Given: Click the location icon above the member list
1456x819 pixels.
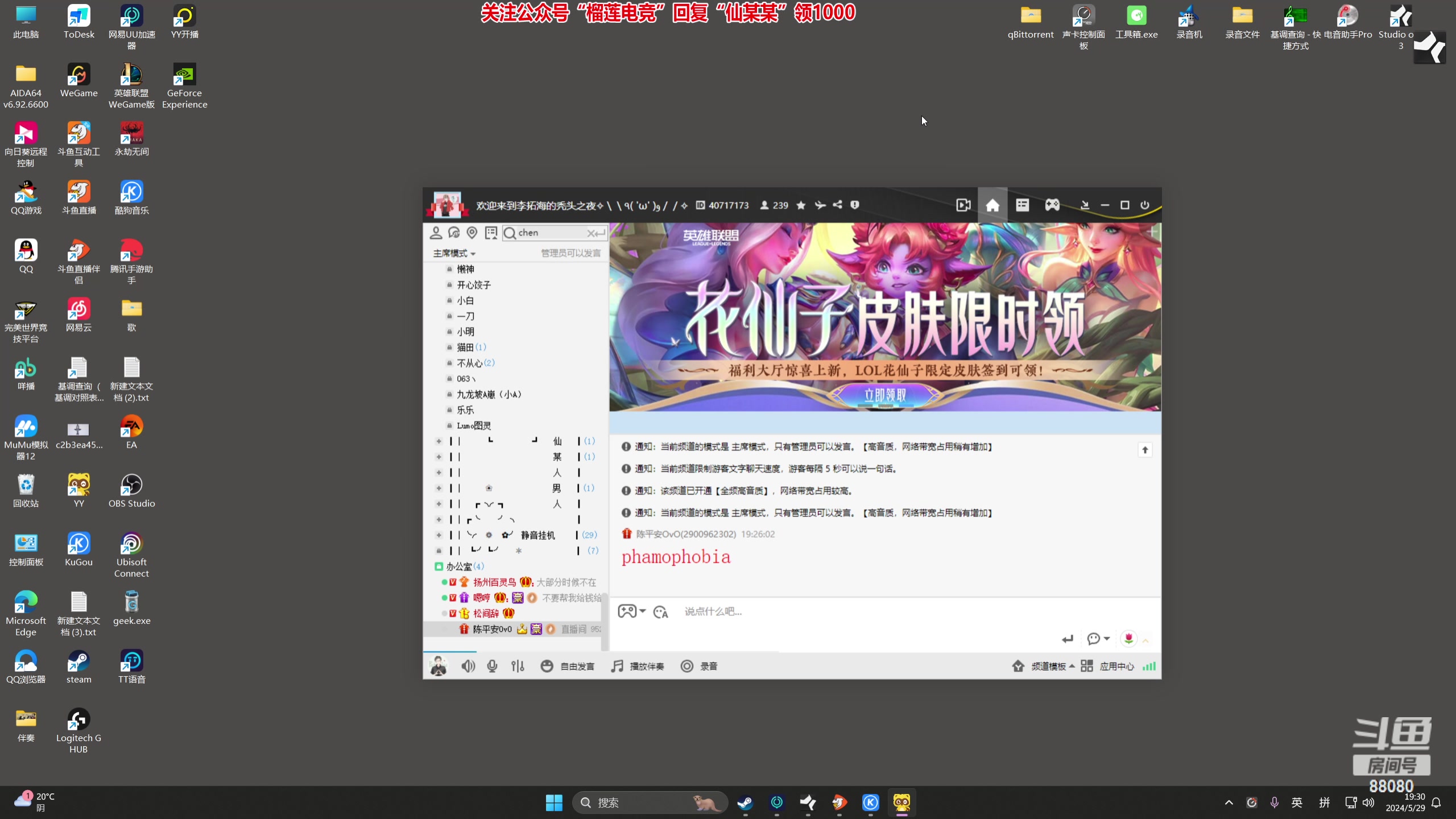Looking at the screenshot, I should [472, 232].
